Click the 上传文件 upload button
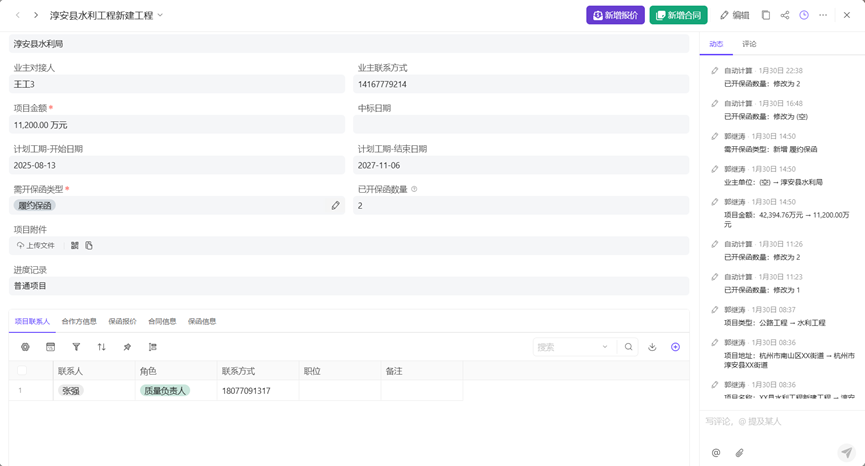 click(x=36, y=245)
